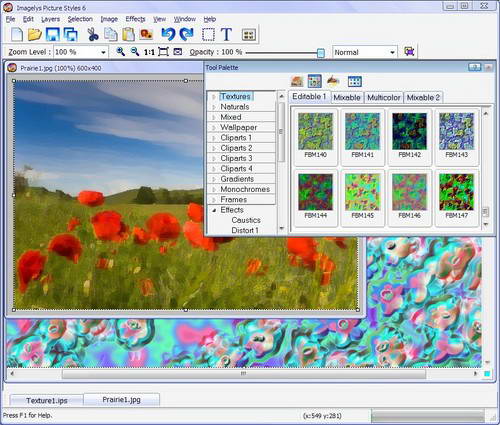Open a file with folder icon
This screenshot has height=425, width=500.
pos(34,34)
